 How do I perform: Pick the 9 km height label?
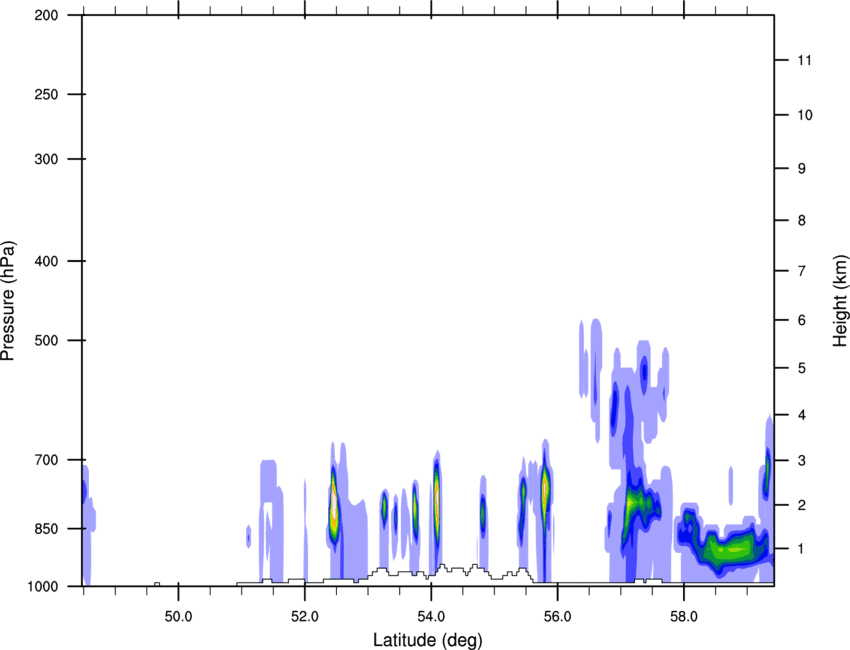click(802, 169)
